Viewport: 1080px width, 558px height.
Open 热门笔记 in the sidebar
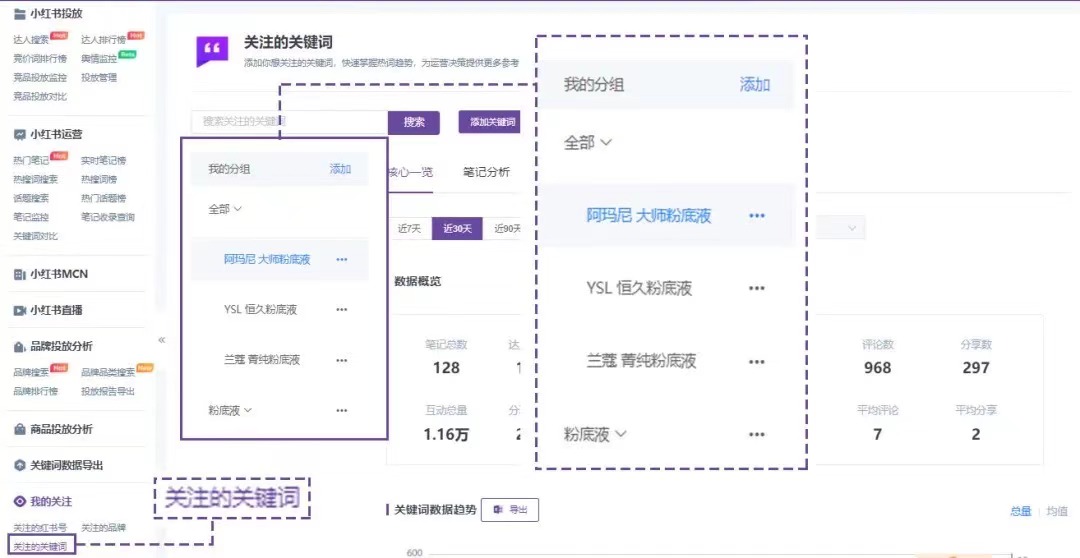point(31,161)
